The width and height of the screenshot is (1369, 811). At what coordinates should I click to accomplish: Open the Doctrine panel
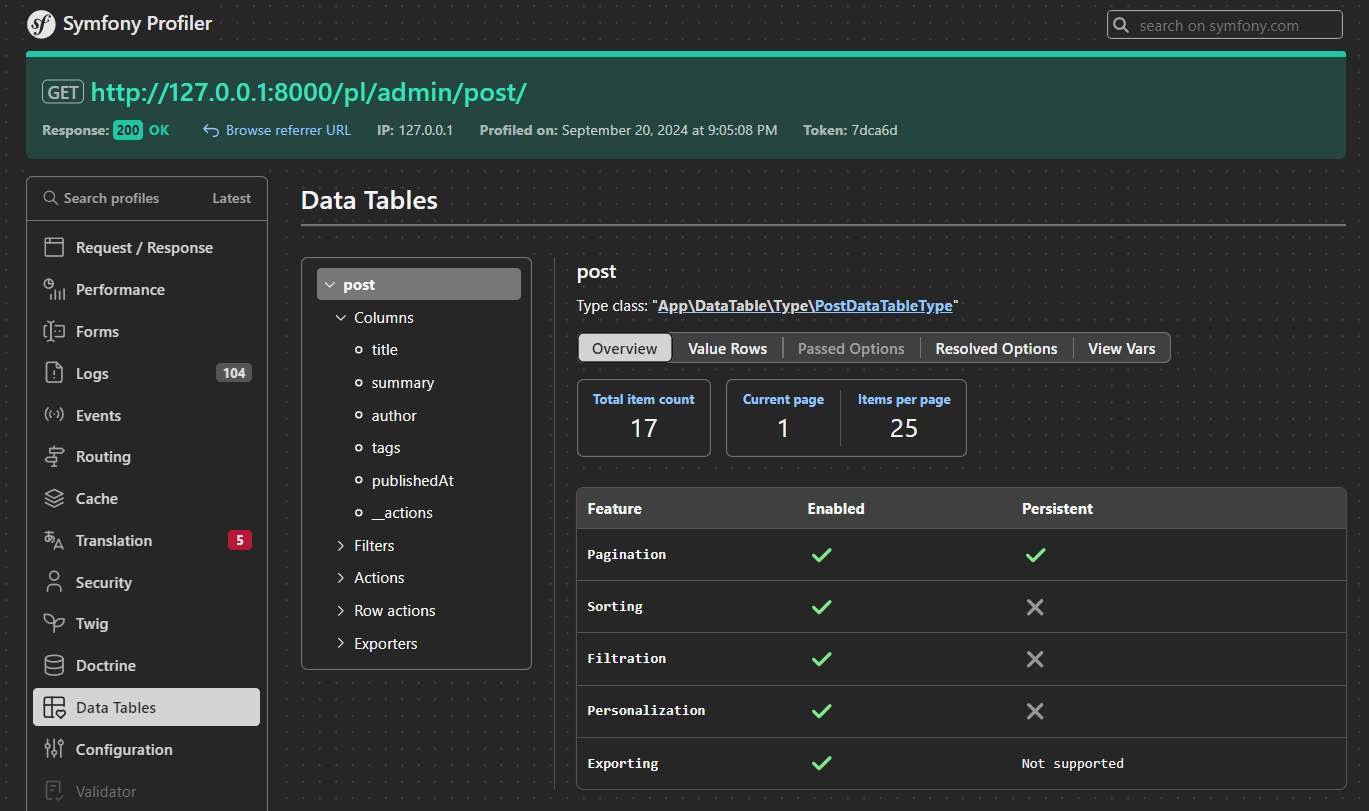pyautogui.click(x=146, y=665)
